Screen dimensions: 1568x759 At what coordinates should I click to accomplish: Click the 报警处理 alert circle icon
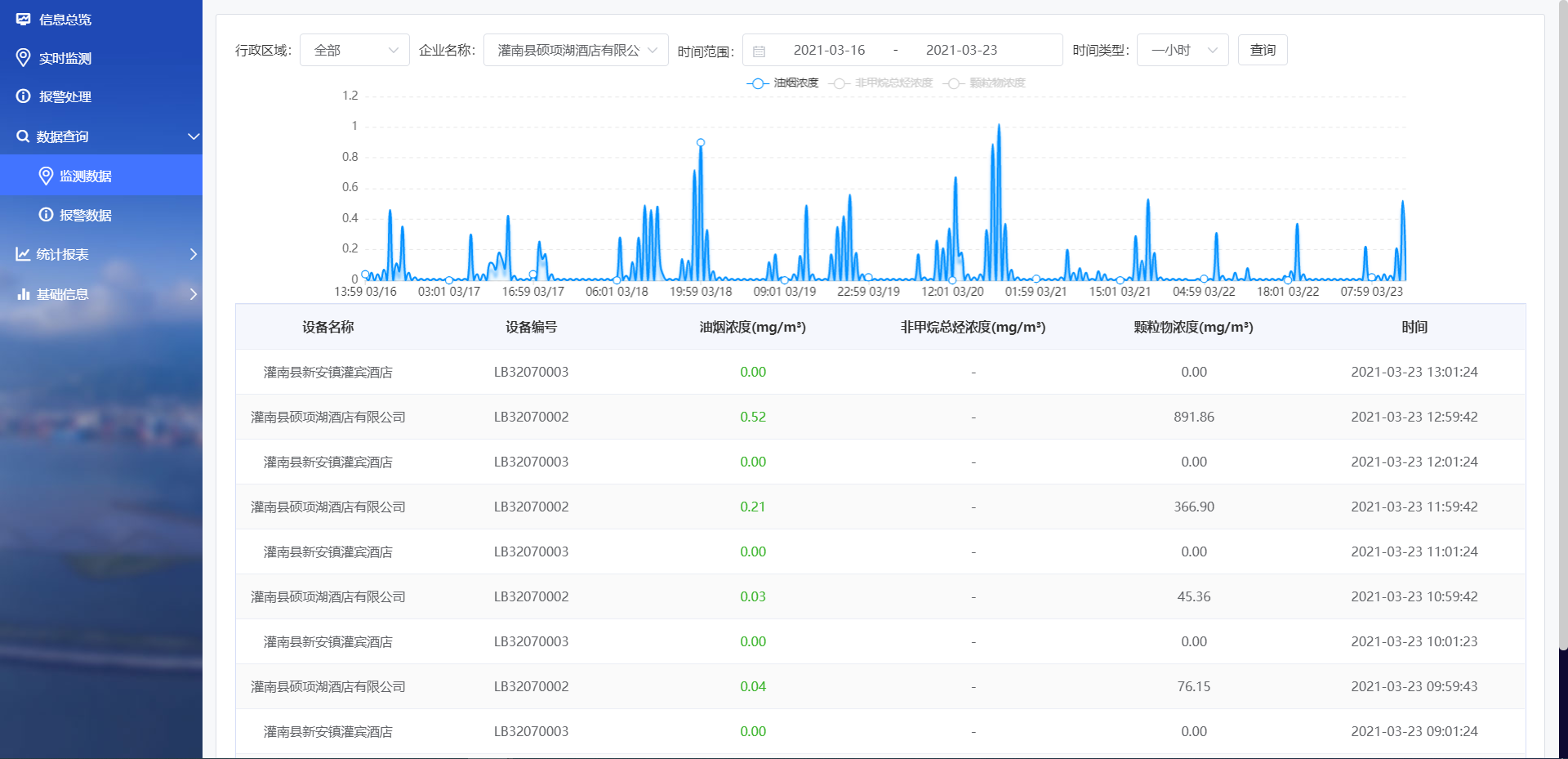click(x=23, y=96)
